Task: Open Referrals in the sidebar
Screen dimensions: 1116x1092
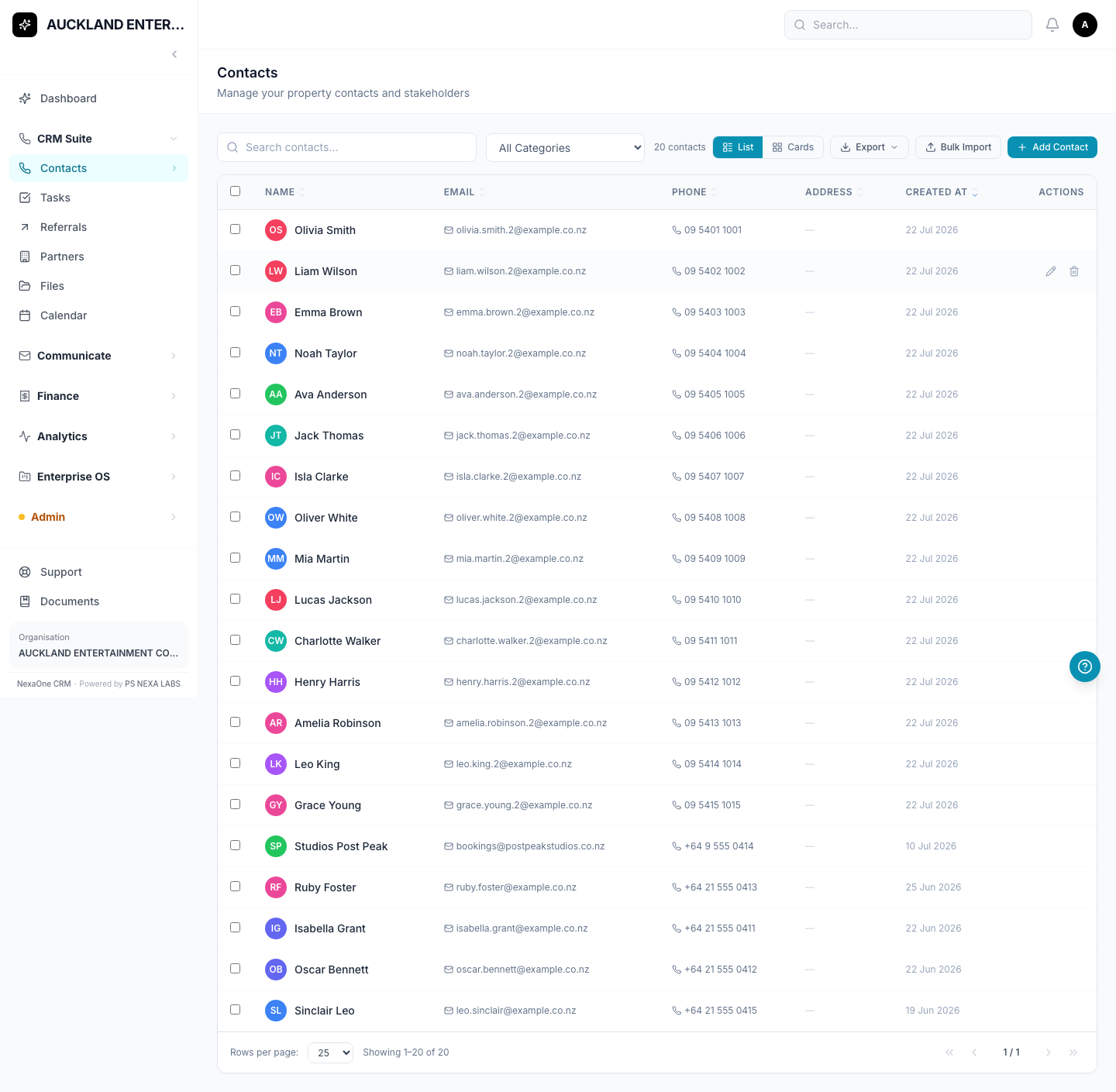Action: pyautogui.click(x=98, y=227)
